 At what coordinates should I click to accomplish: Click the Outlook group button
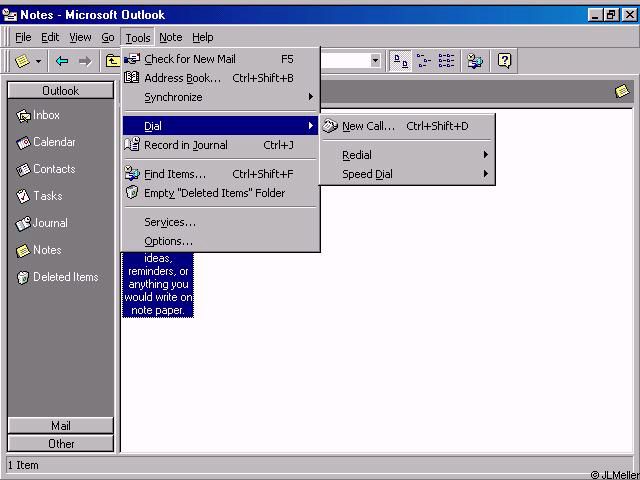point(60,91)
